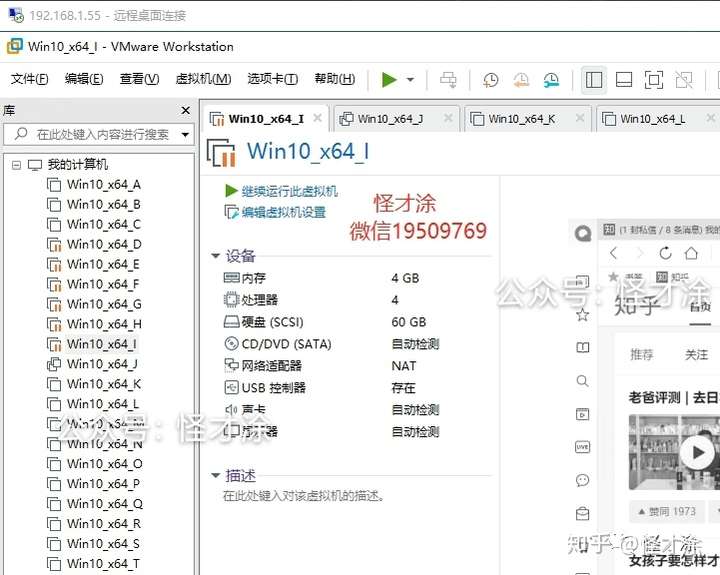The image size is (720, 575).
Task: Open the USB 控制器 device entry
Action: pos(273,388)
